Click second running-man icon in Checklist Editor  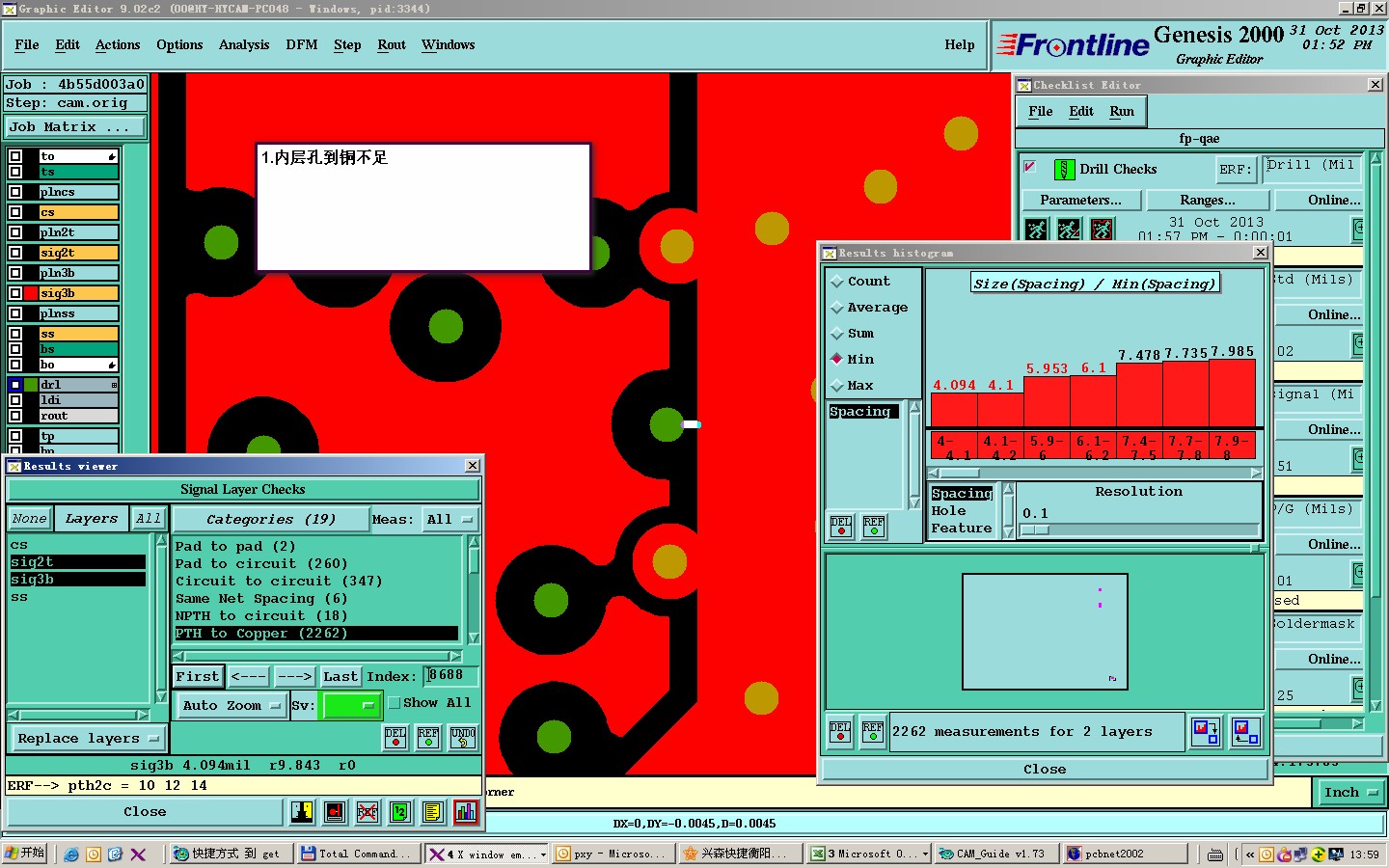[1069, 230]
